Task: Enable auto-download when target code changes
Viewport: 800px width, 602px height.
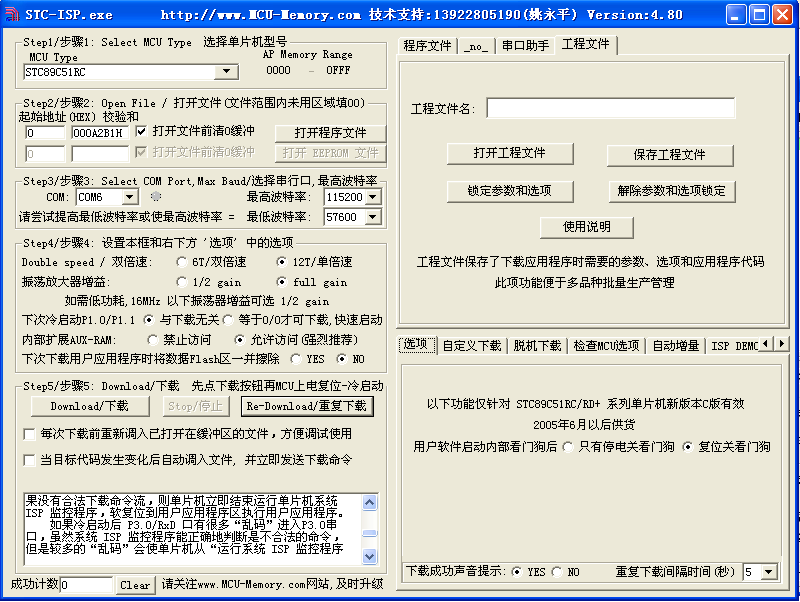Action: tap(30, 460)
